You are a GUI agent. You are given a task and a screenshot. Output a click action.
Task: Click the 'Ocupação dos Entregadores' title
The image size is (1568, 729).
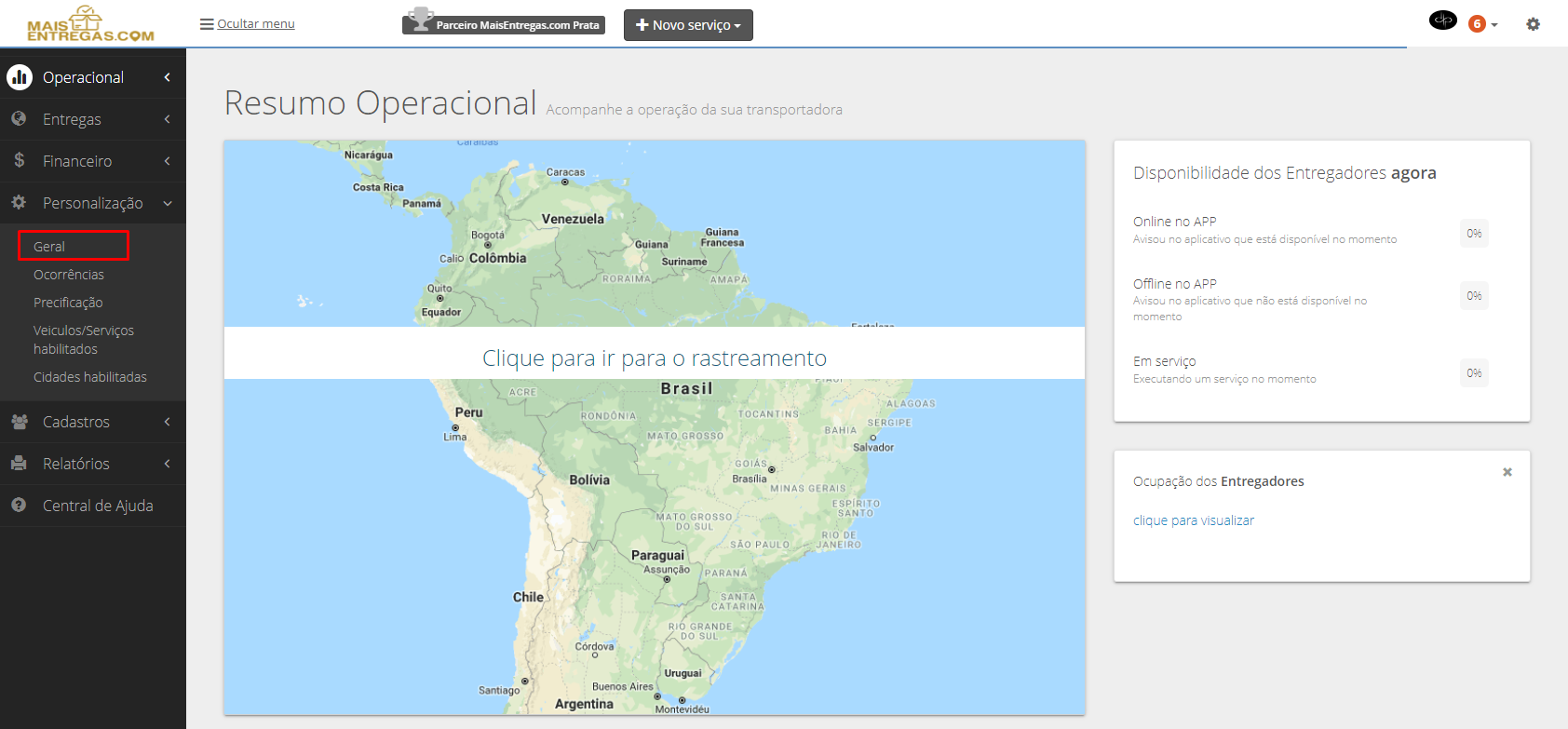tap(1219, 481)
